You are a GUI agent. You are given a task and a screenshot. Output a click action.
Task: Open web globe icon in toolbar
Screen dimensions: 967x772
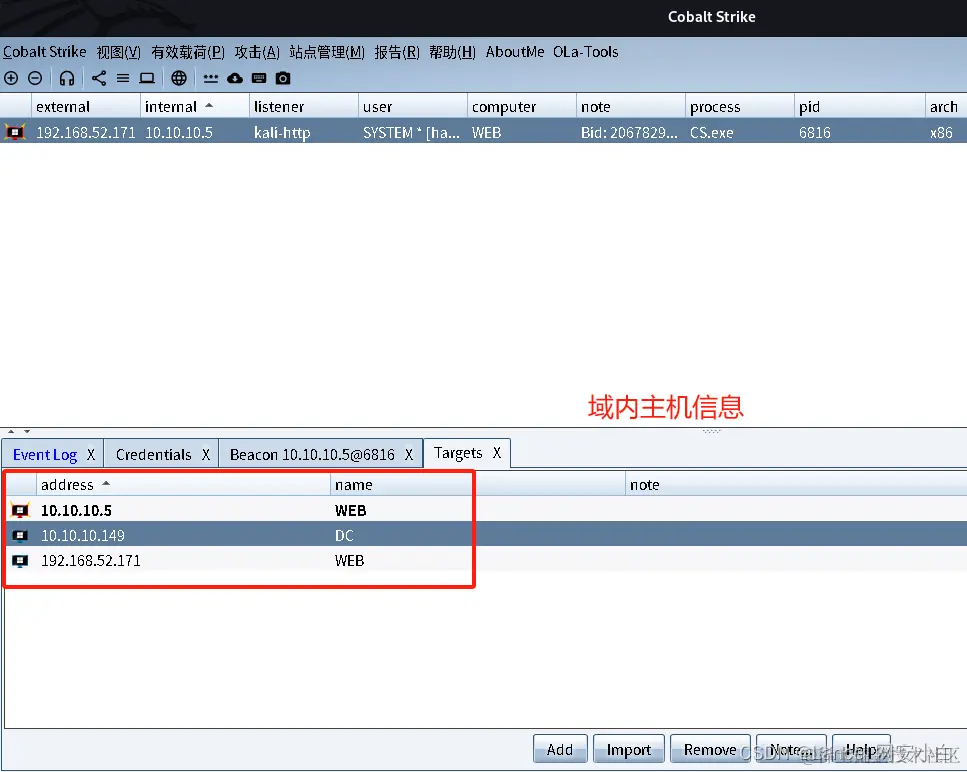pyautogui.click(x=179, y=78)
